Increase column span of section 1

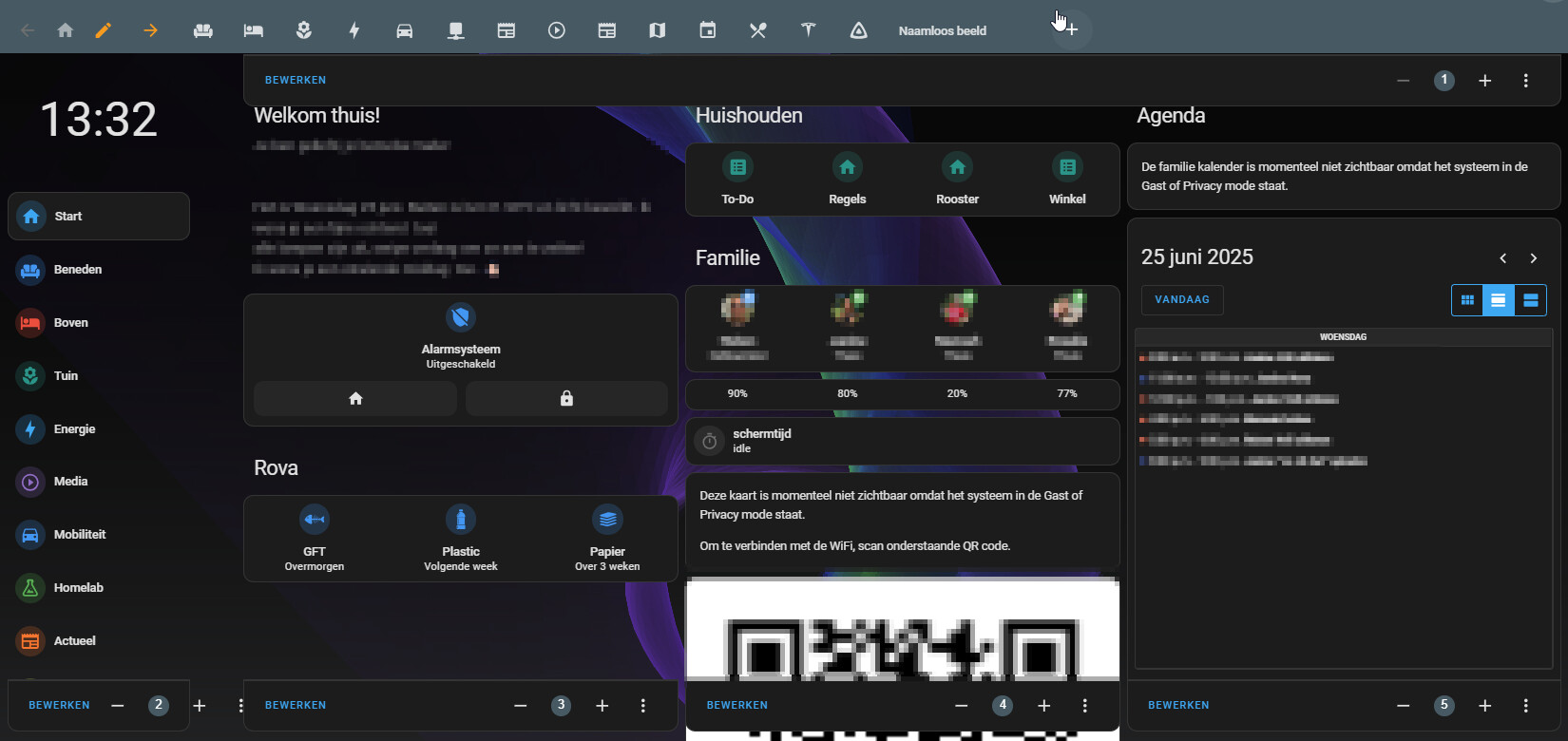click(x=1485, y=81)
